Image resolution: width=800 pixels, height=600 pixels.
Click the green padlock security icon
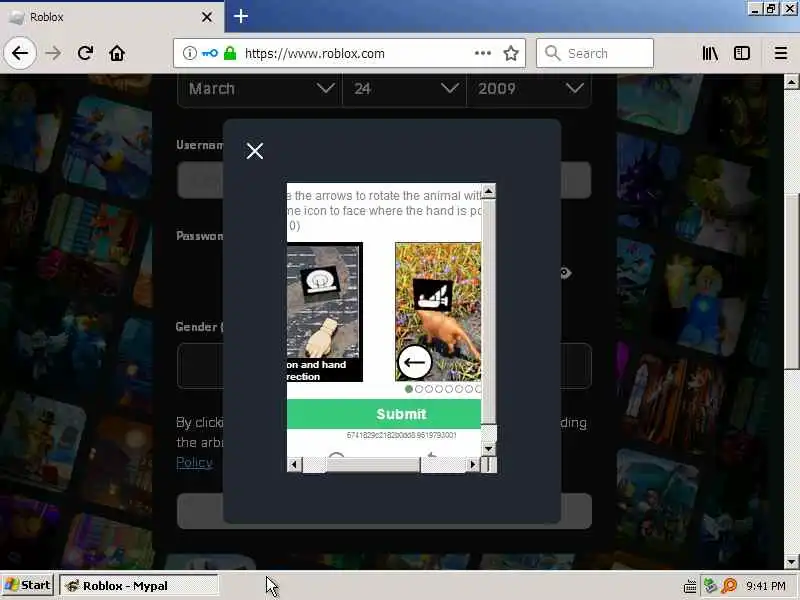coord(230,53)
